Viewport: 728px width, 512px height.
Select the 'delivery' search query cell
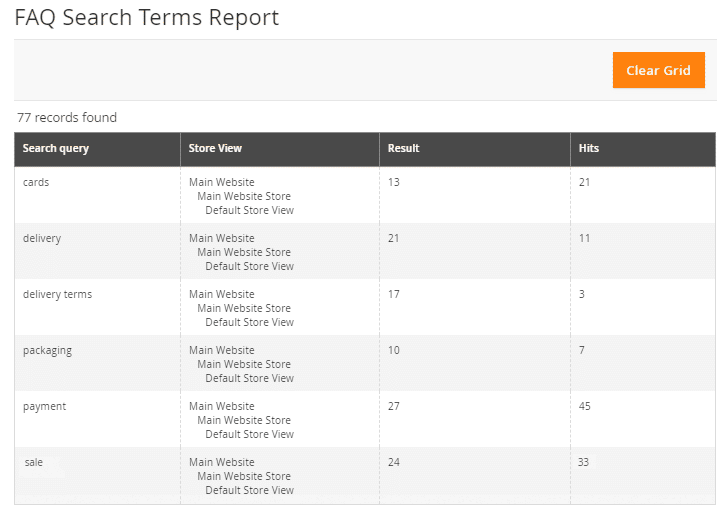coord(42,238)
